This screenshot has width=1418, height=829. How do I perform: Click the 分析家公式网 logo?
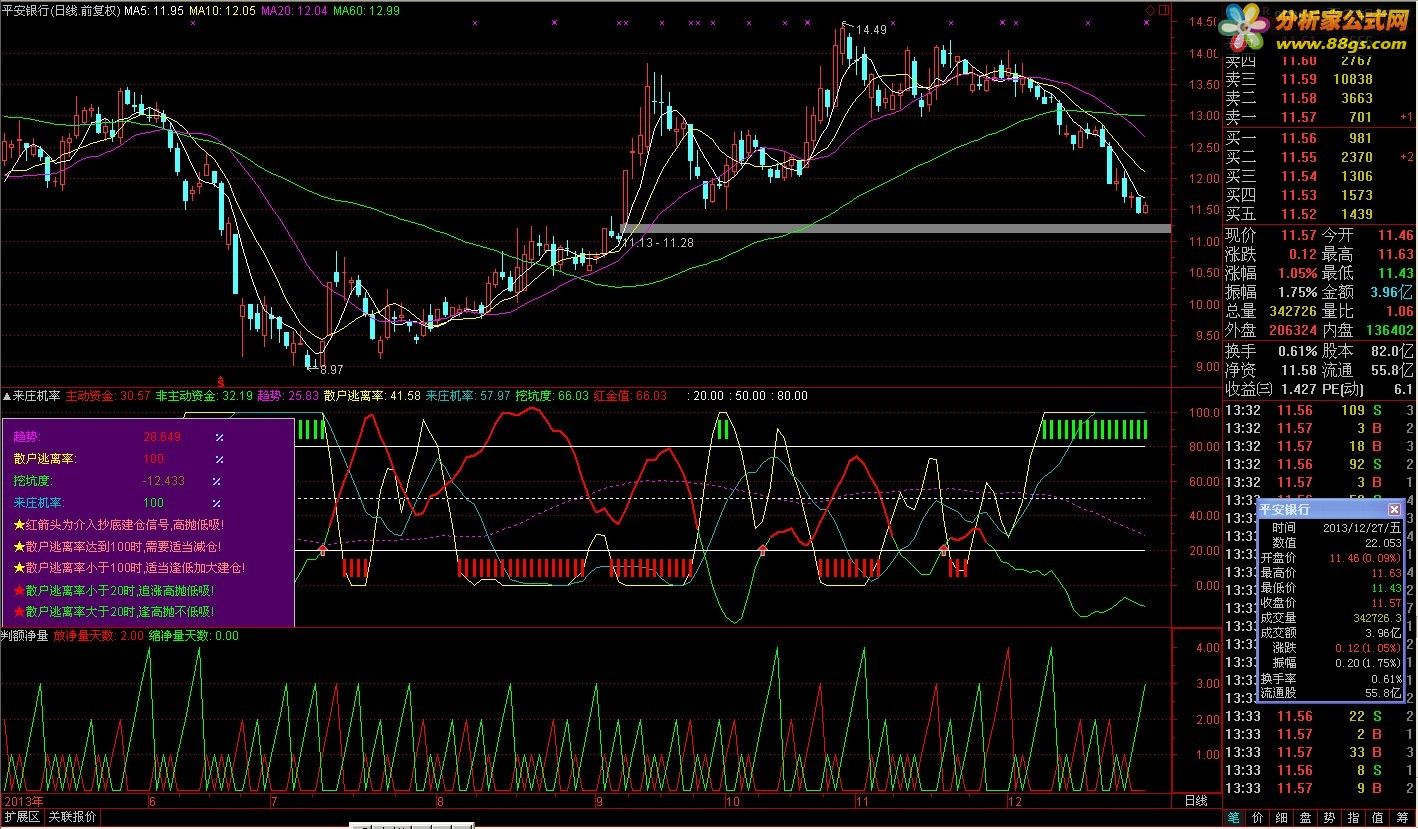1316,28
